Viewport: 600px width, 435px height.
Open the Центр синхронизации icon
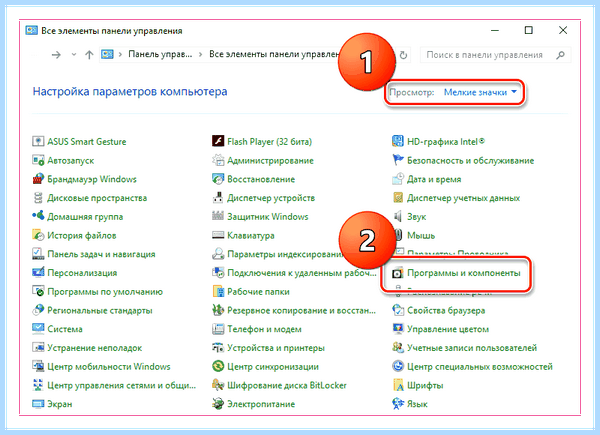218,367
